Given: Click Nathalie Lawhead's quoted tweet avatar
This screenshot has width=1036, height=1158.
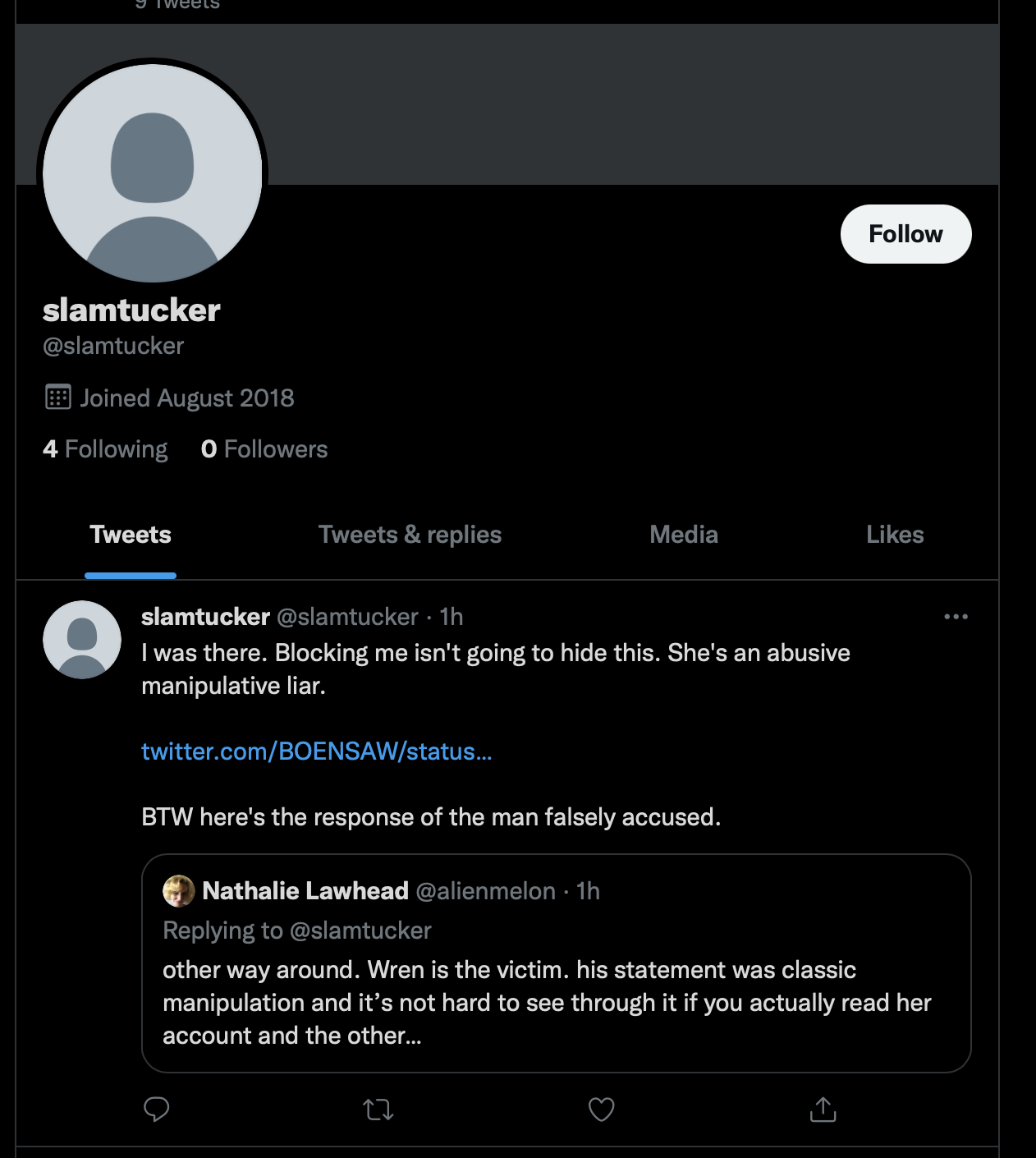Looking at the screenshot, I should point(179,891).
